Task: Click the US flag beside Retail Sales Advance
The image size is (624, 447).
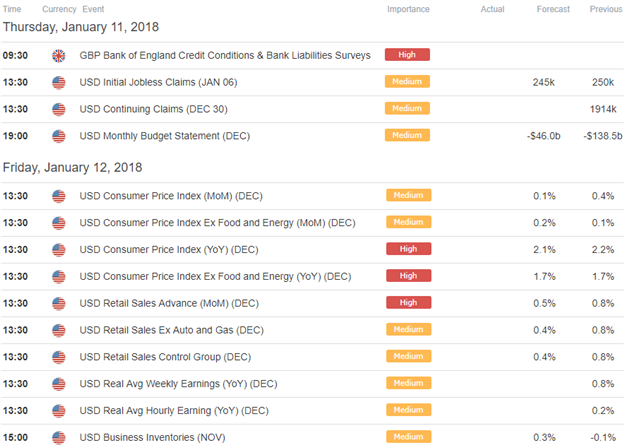Action: coord(59,304)
